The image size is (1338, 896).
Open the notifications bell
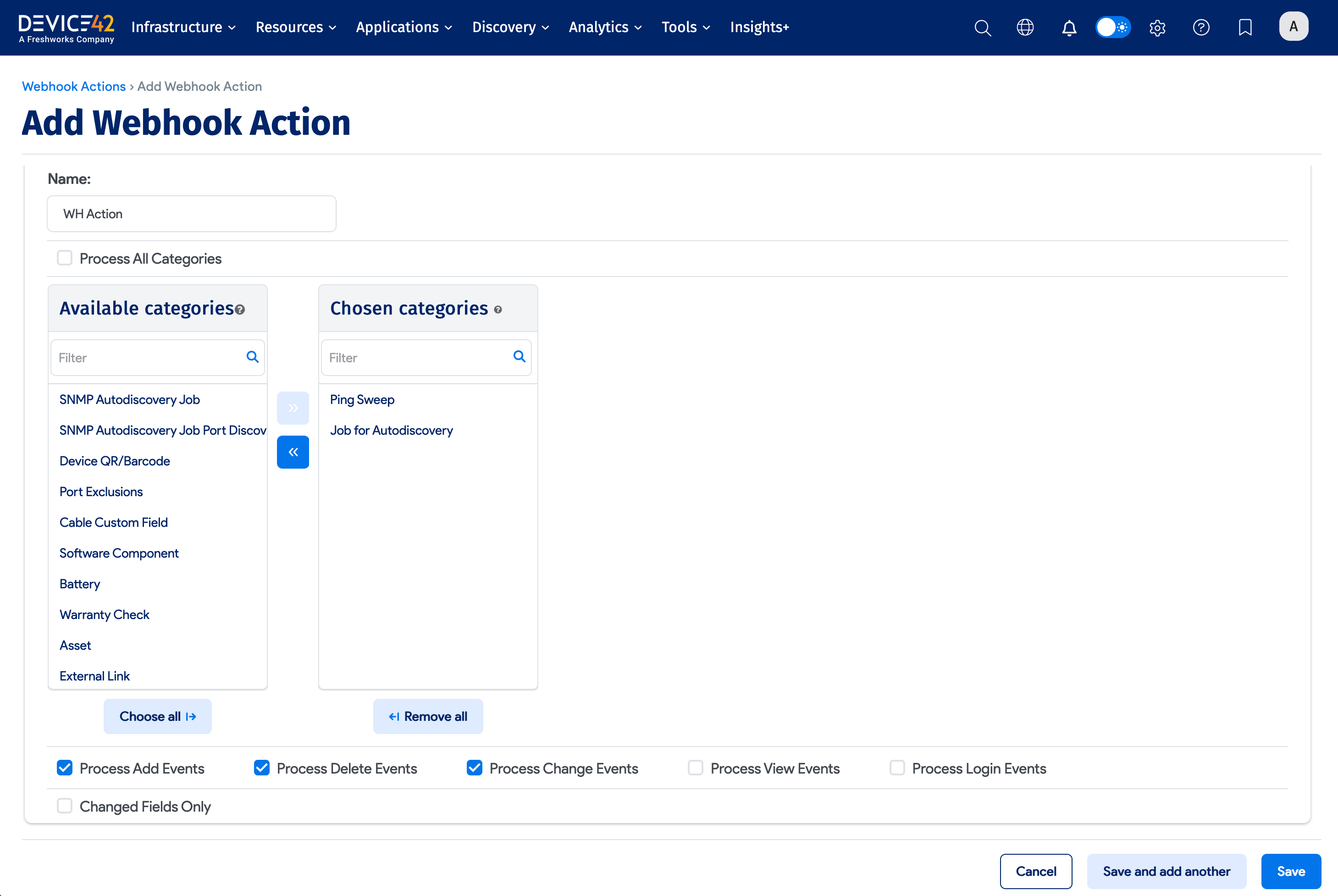pos(1069,27)
